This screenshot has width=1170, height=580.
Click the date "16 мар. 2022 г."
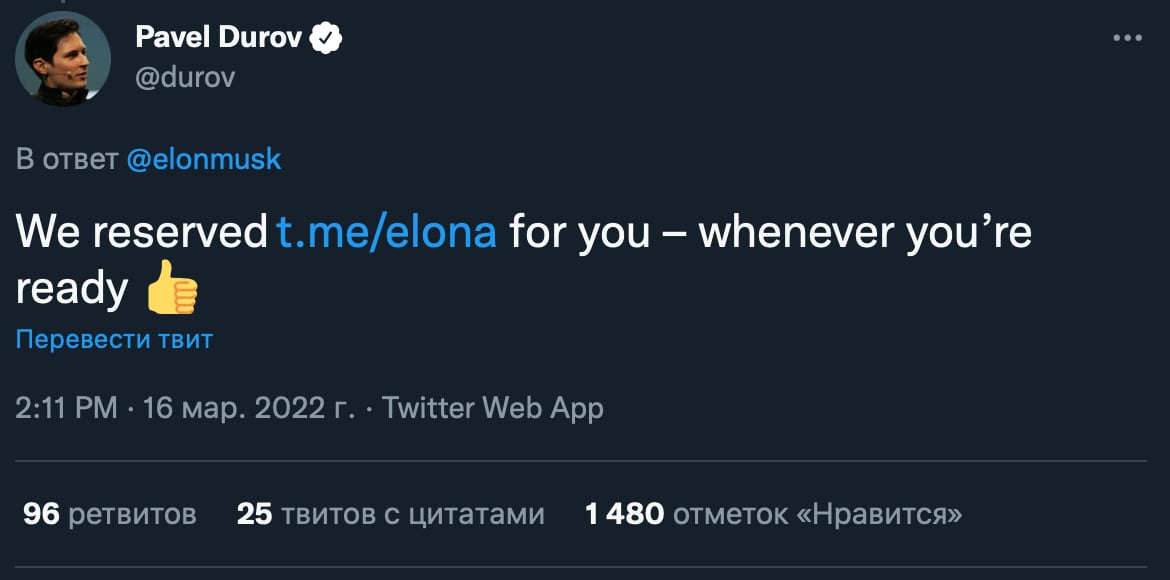coord(249,408)
